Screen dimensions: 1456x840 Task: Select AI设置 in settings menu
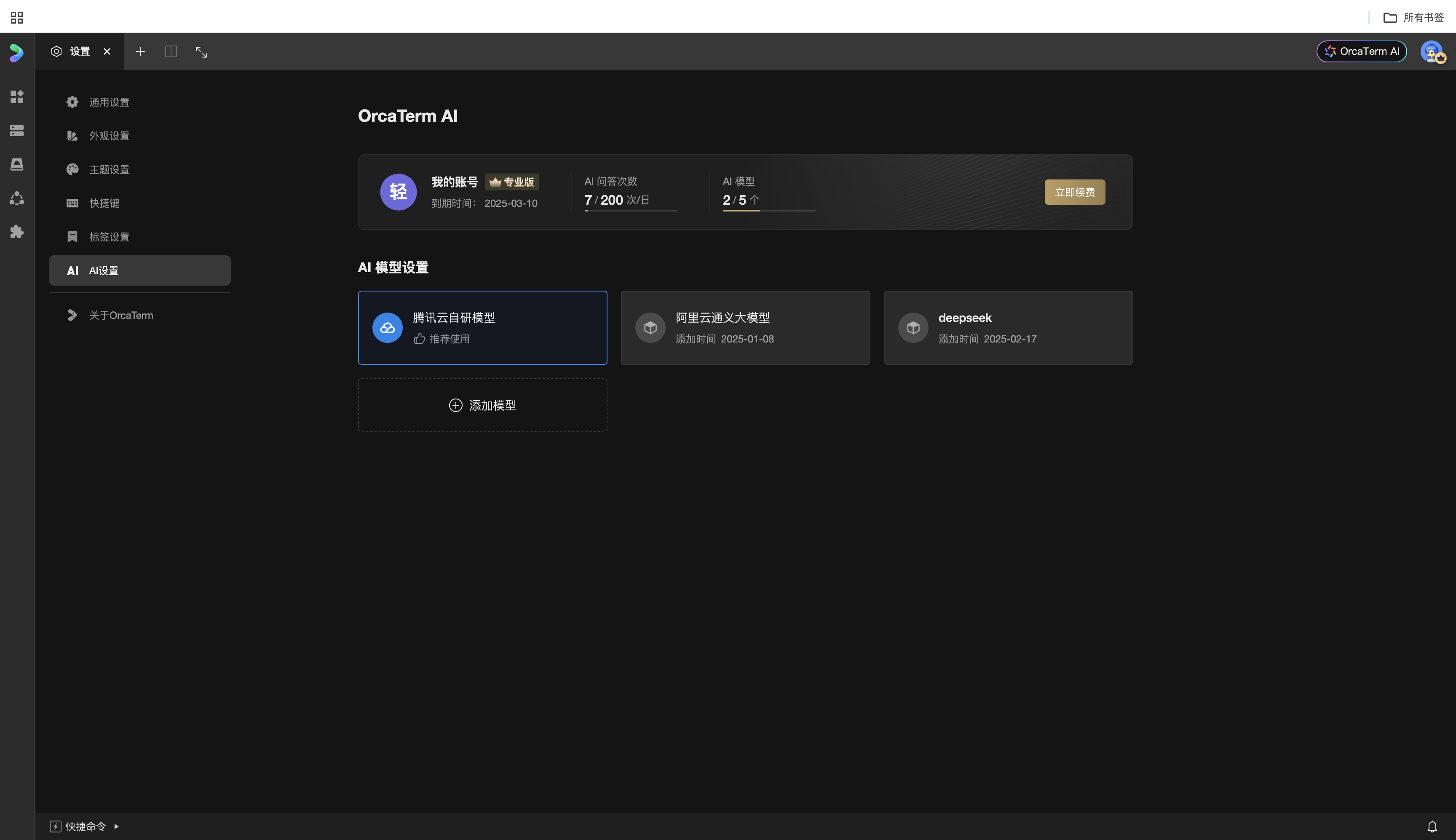coord(139,270)
